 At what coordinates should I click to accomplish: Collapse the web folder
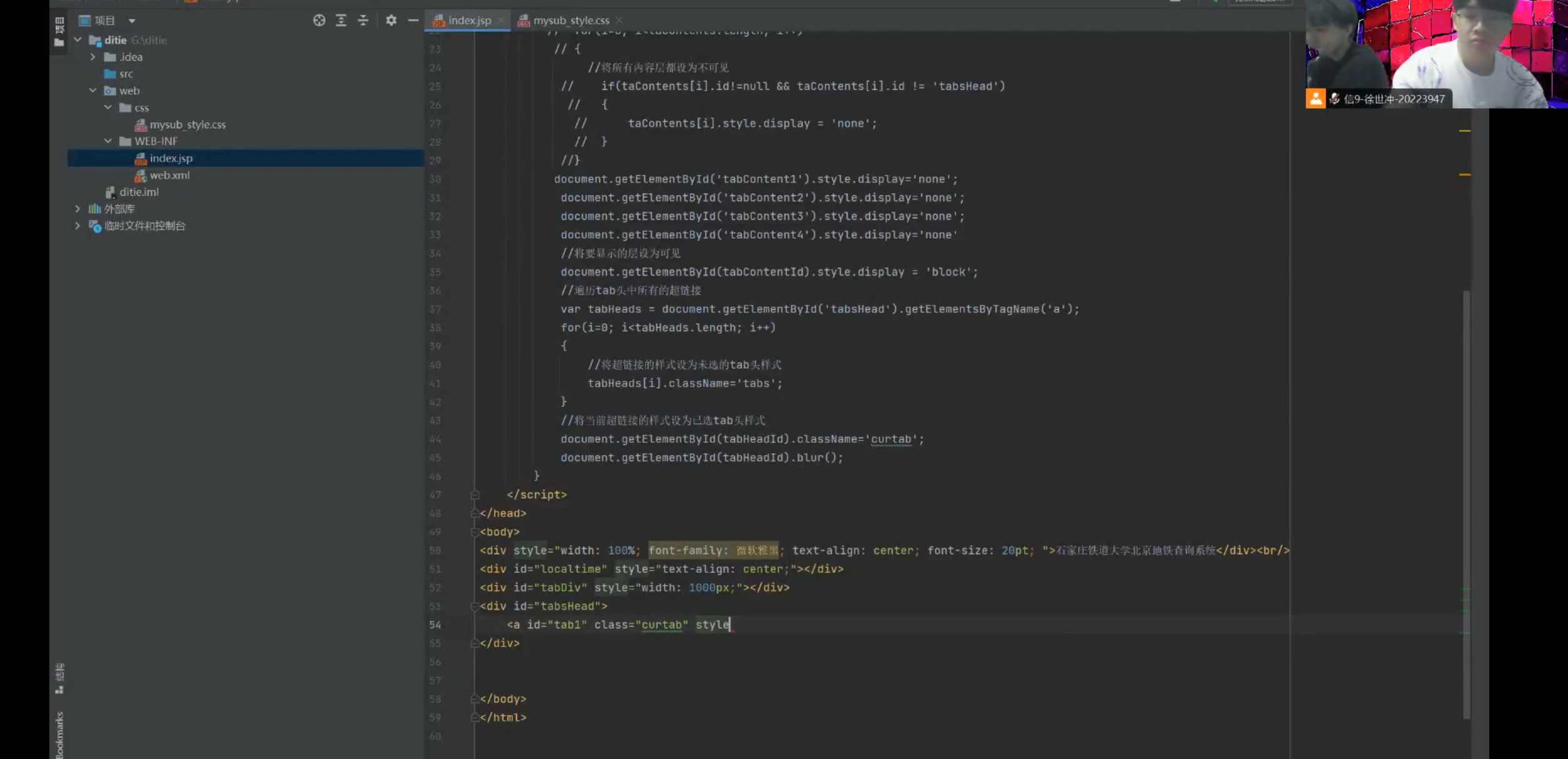pyautogui.click(x=92, y=91)
